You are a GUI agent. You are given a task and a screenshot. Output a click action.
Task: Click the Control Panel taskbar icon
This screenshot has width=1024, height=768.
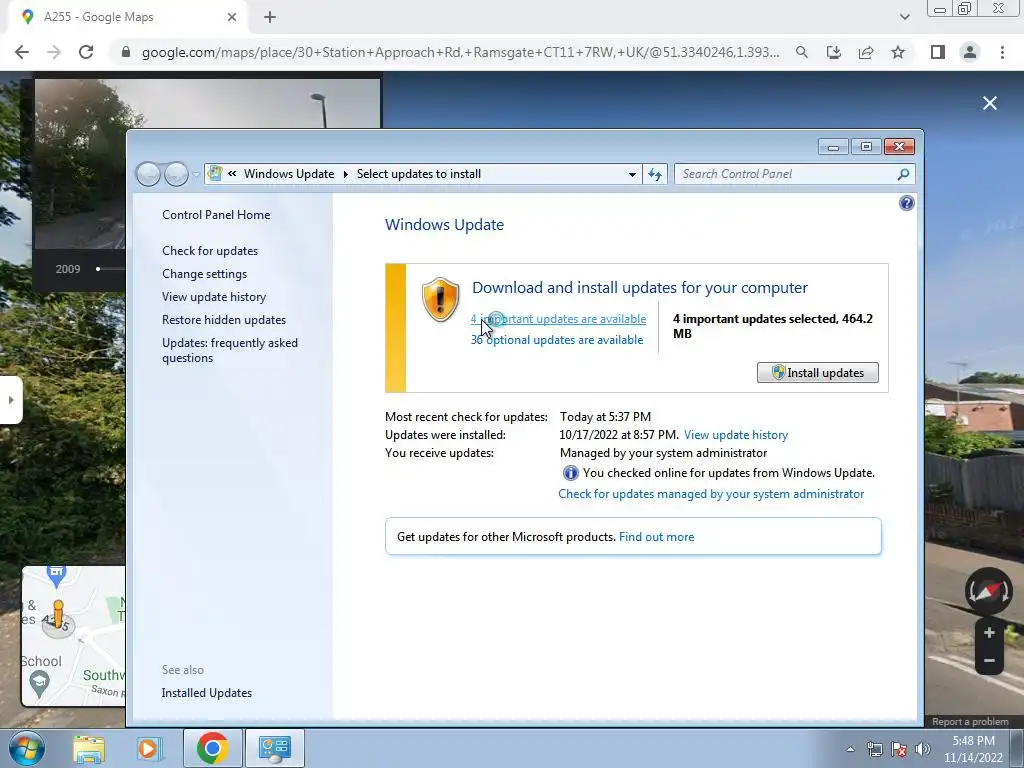[274, 748]
